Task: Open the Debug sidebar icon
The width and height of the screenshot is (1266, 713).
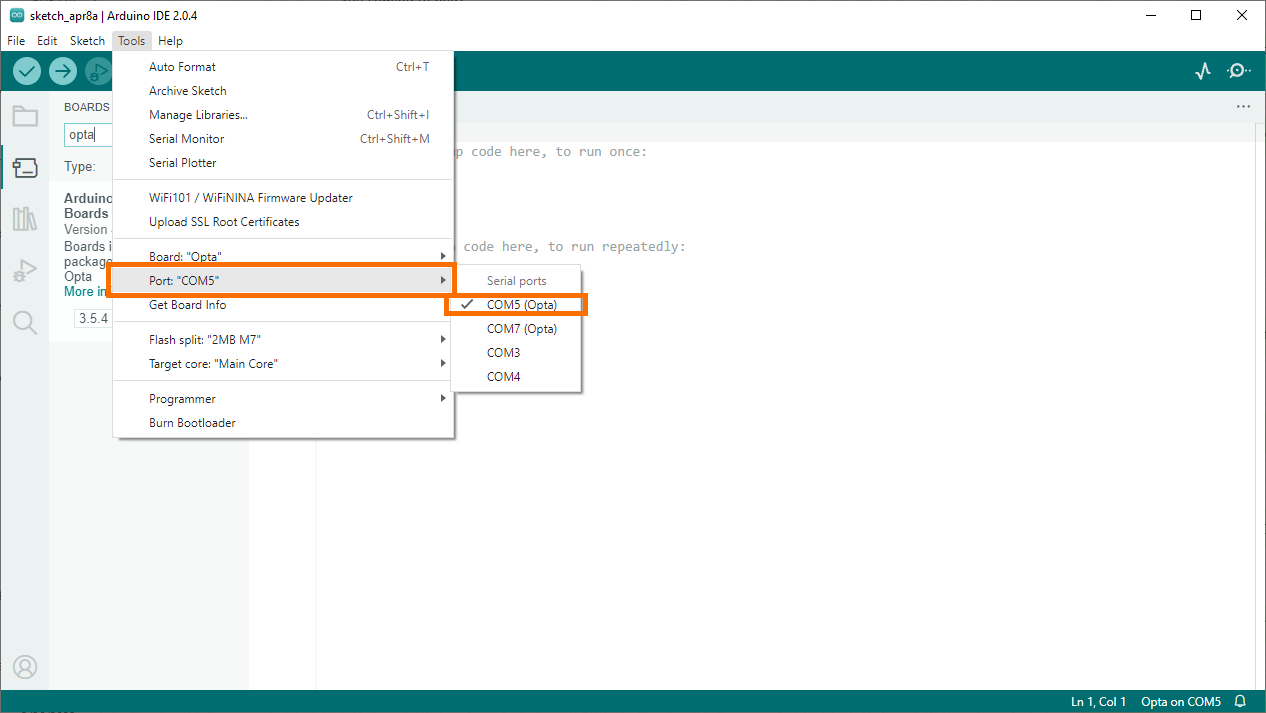Action: coord(25,270)
